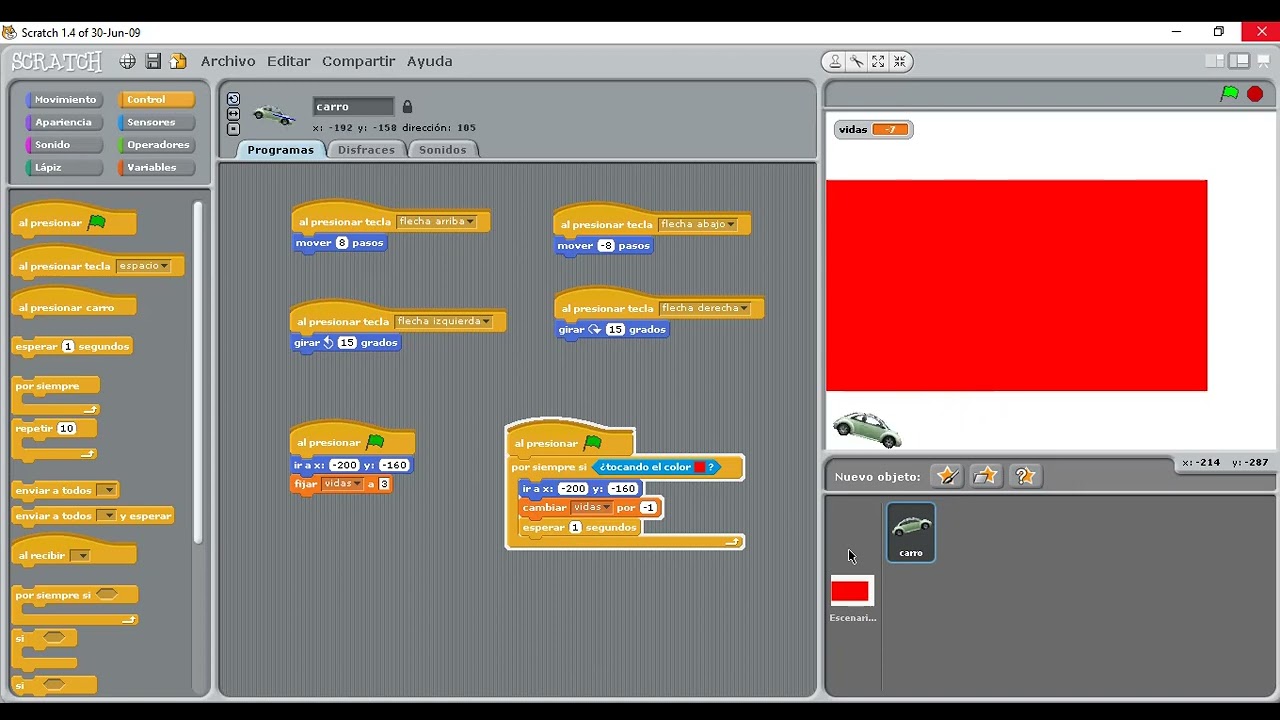
Task: Open the flecha derecha key dropdown
Action: click(705, 308)
